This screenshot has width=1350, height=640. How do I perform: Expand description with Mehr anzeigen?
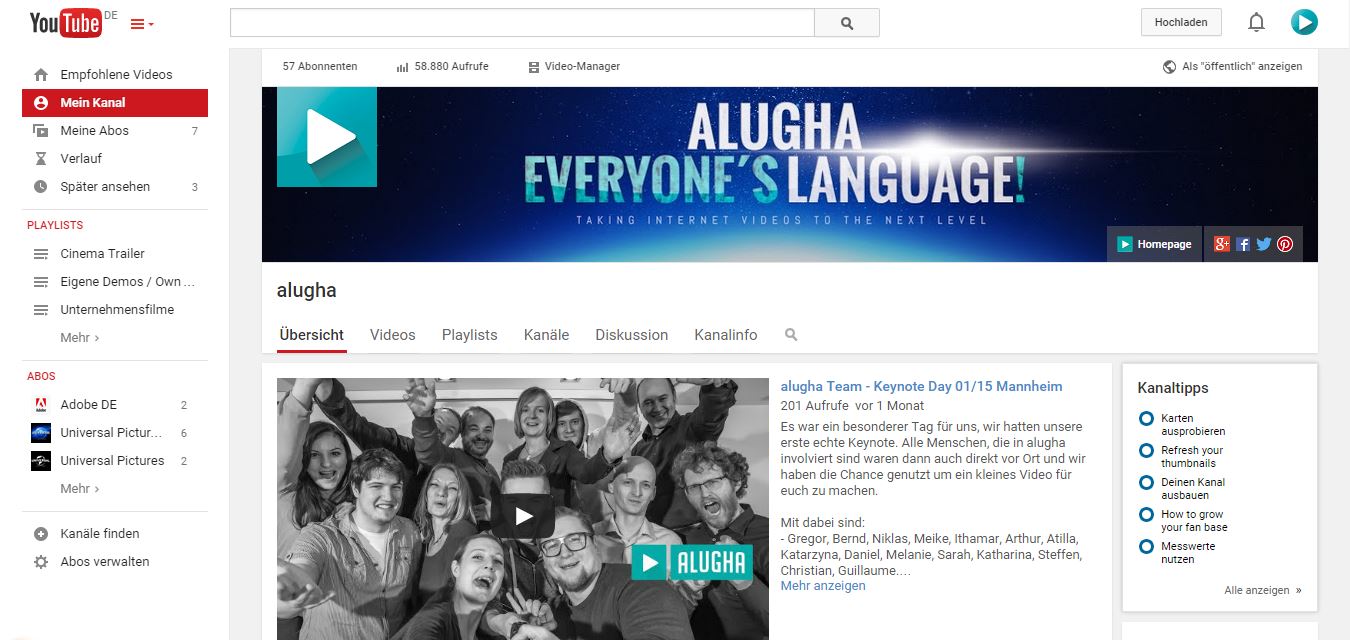pos(823,586)
